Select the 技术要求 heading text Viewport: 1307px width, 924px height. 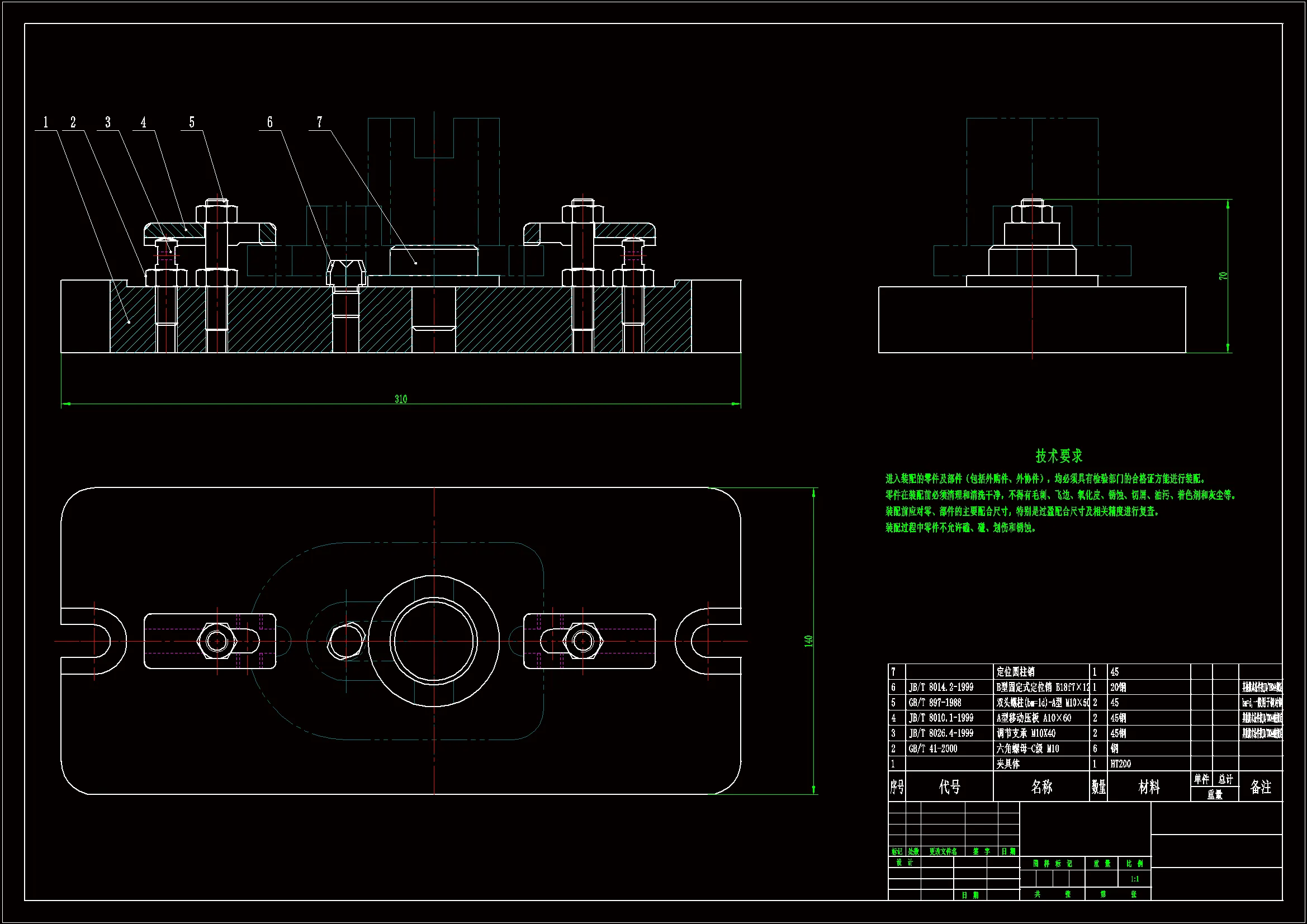tap(1058, 456)
